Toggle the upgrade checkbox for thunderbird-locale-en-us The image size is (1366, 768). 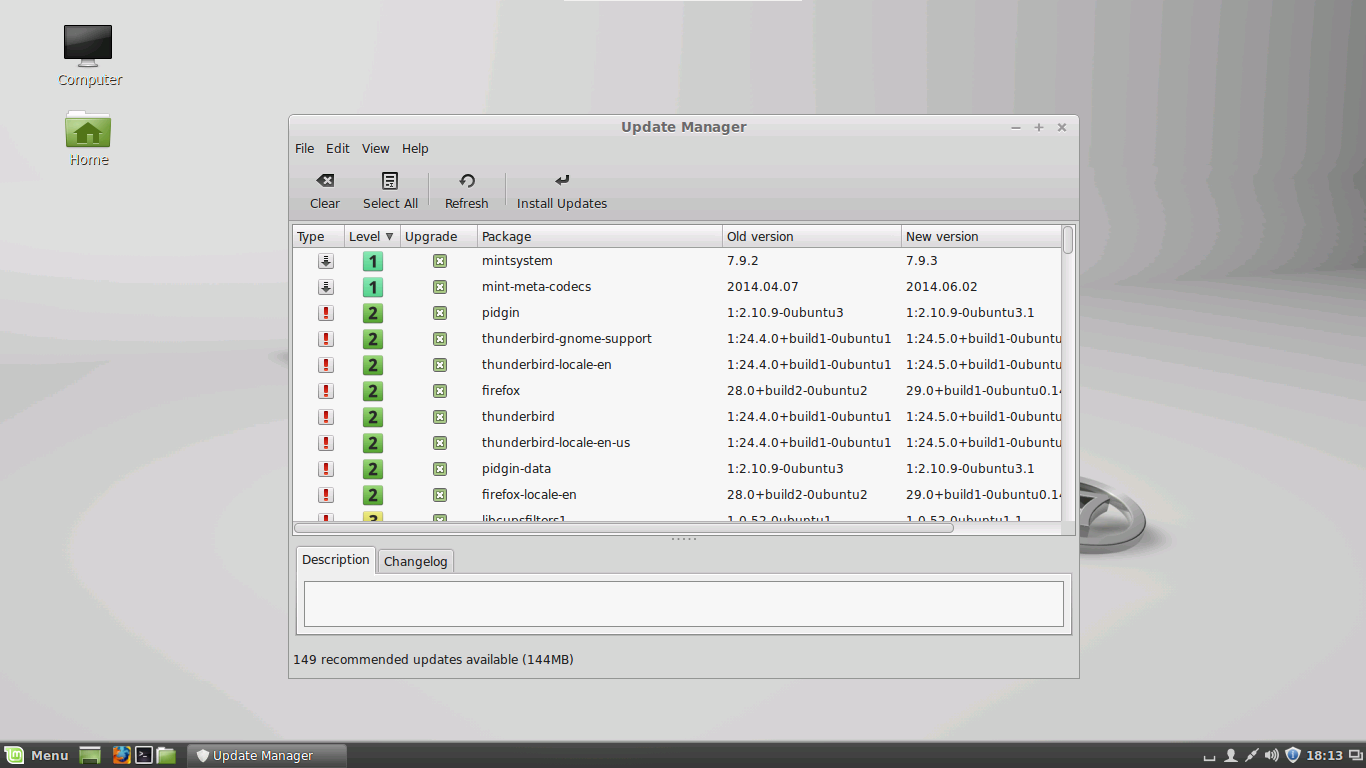[439, 443]
